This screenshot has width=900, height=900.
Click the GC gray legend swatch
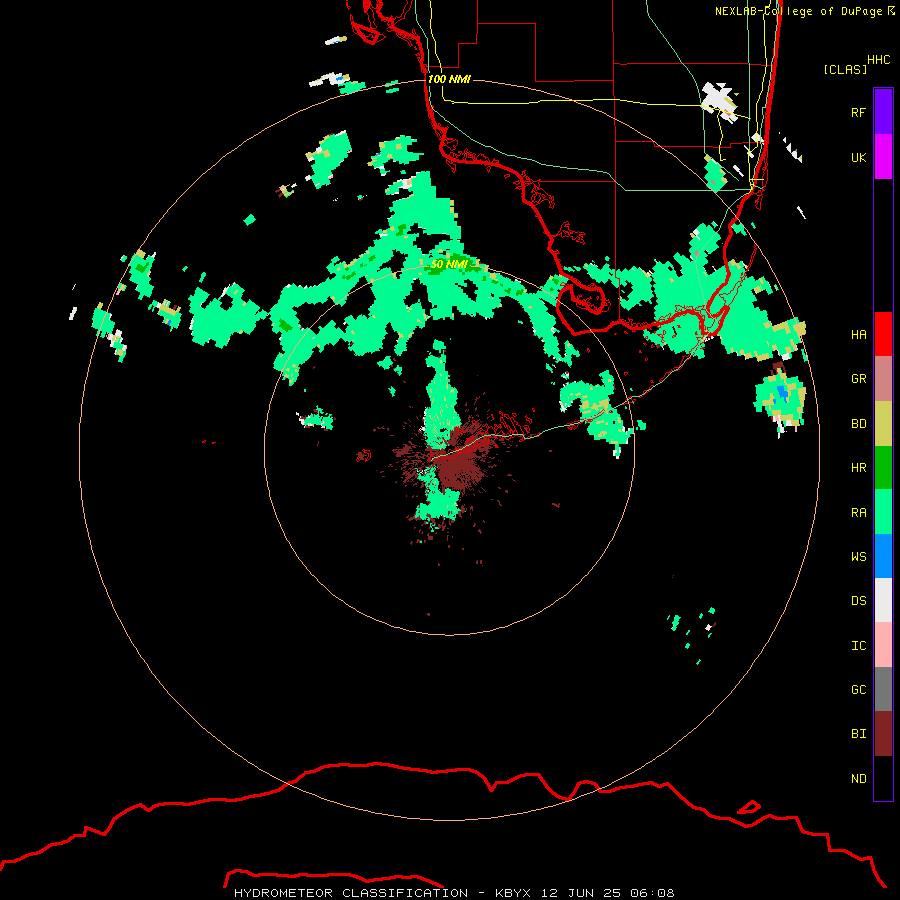[883, 689]
